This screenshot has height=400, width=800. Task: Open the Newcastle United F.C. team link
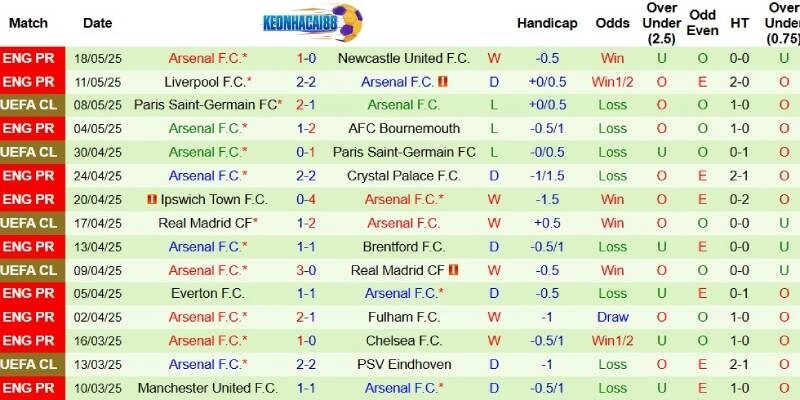tap(404, 58)
